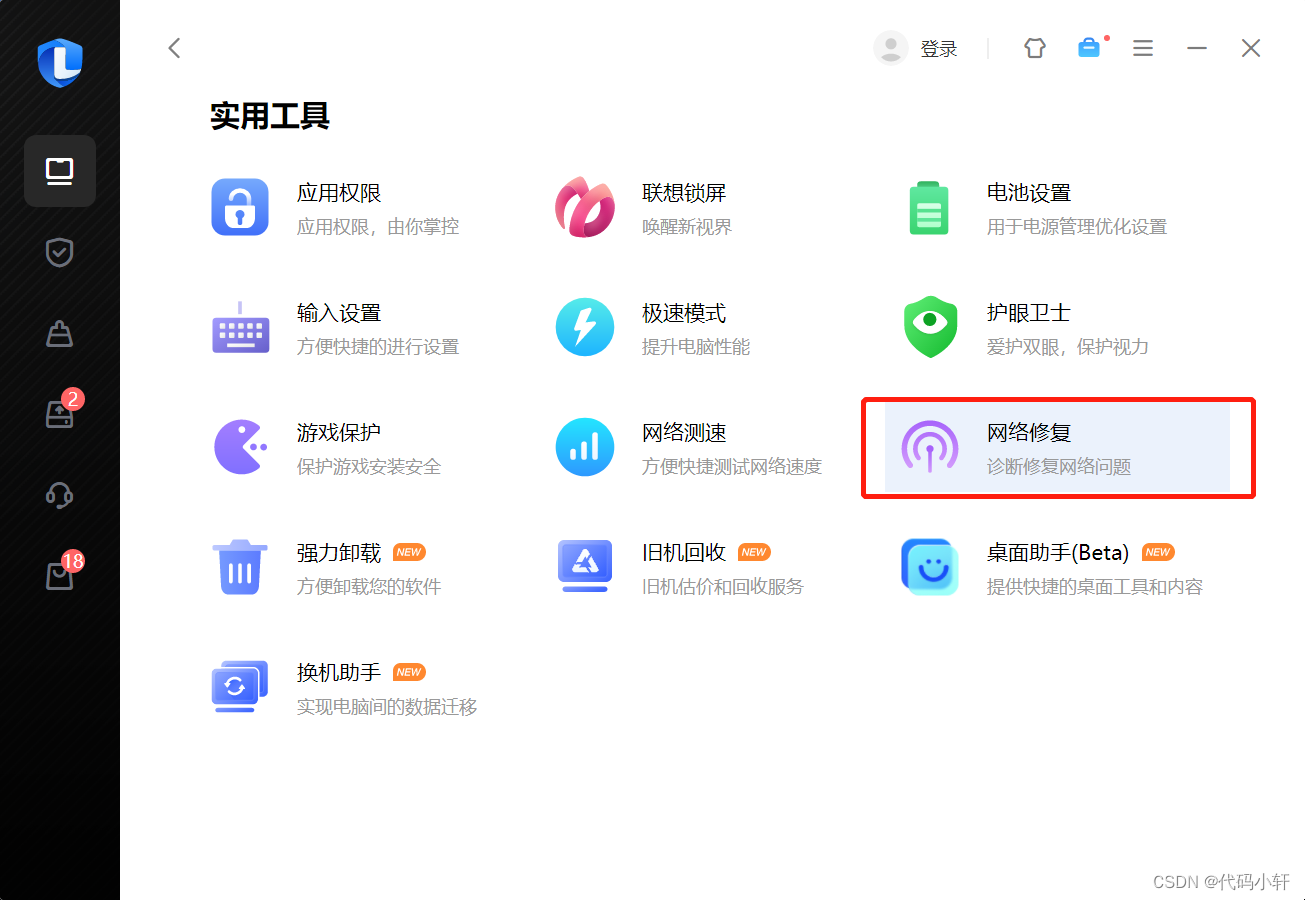Click the 旧机回收 recycle laptop icon
The image size is (1305, 900).
pos(585,566)
